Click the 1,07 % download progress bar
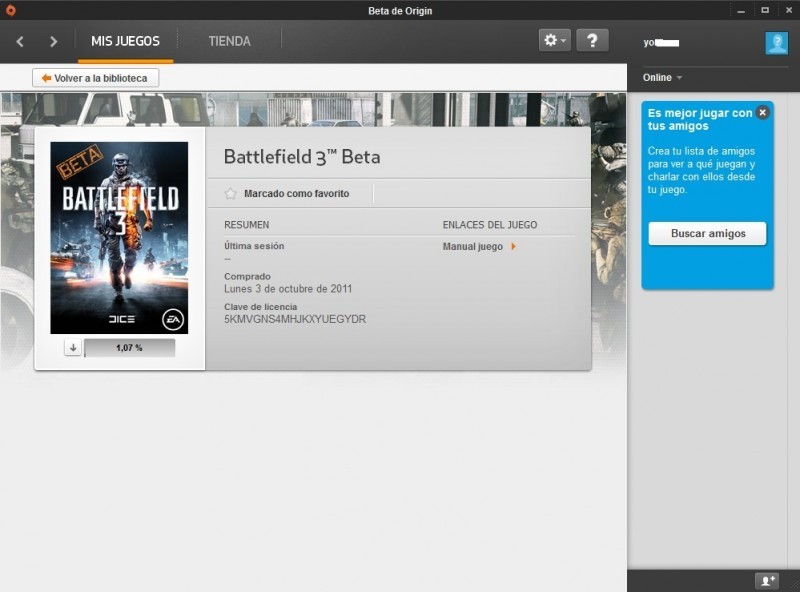The image size is (800, 592). [130, 348]
